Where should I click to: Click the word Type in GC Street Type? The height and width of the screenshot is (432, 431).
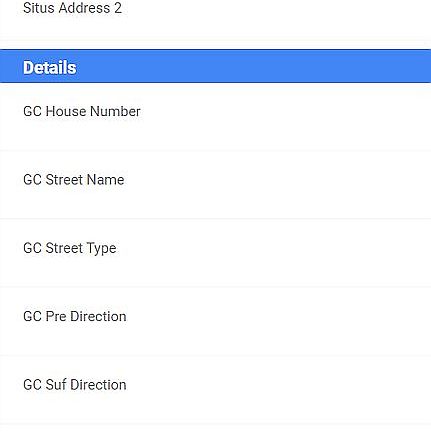pos(101,249)
